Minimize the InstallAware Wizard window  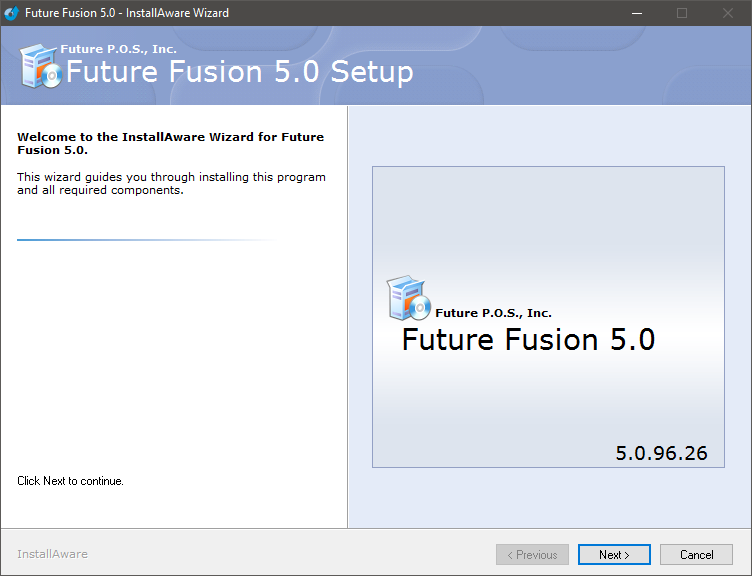(x=636, y=13)
